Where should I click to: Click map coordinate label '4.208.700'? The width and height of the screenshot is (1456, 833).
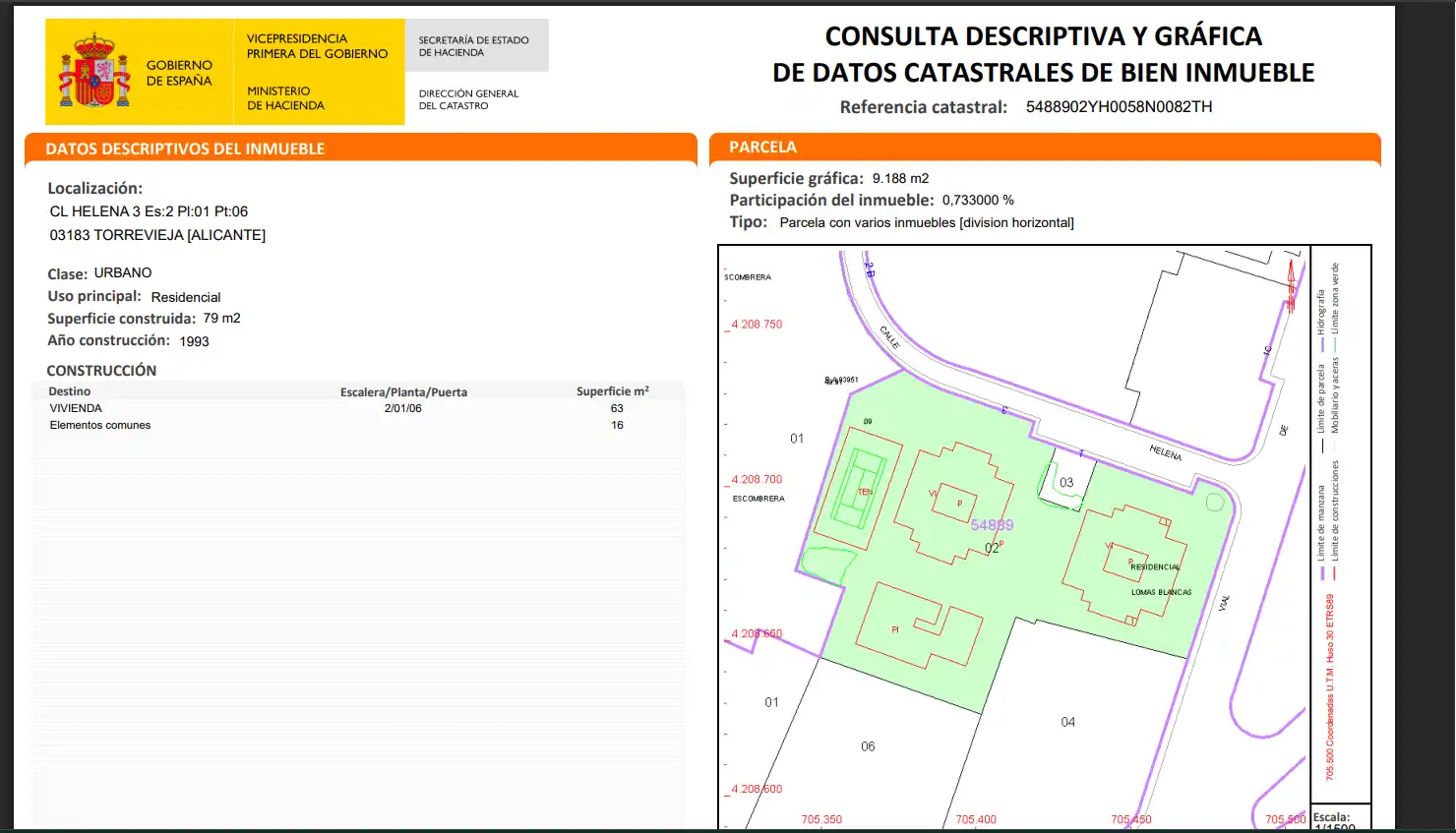pos(757,480)
